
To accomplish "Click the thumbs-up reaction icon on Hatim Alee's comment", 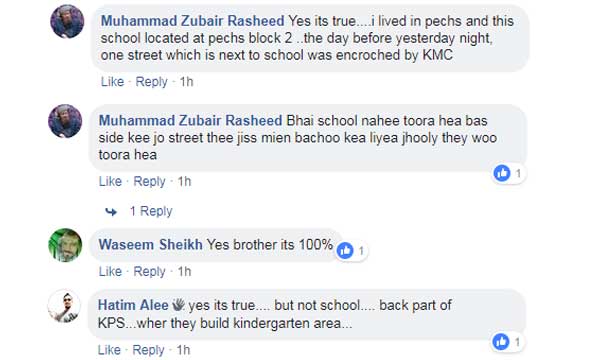I will [501, 342].
